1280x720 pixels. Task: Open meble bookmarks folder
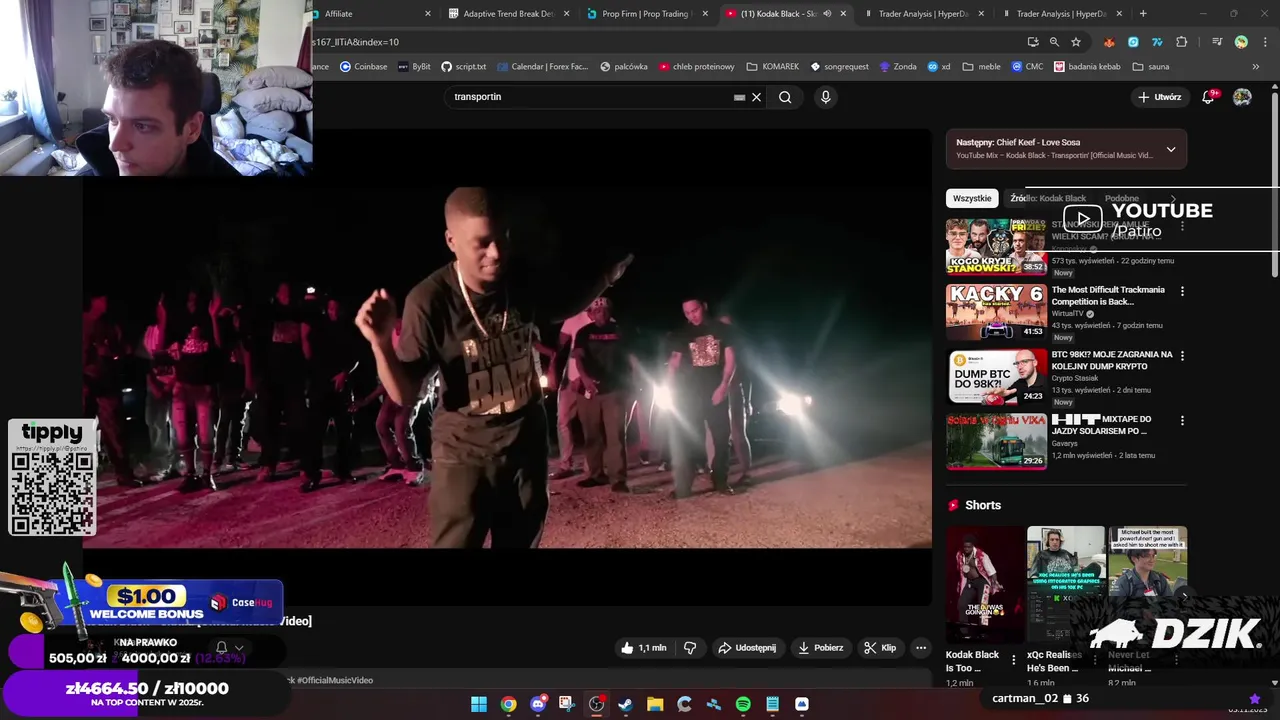point(982,67)
